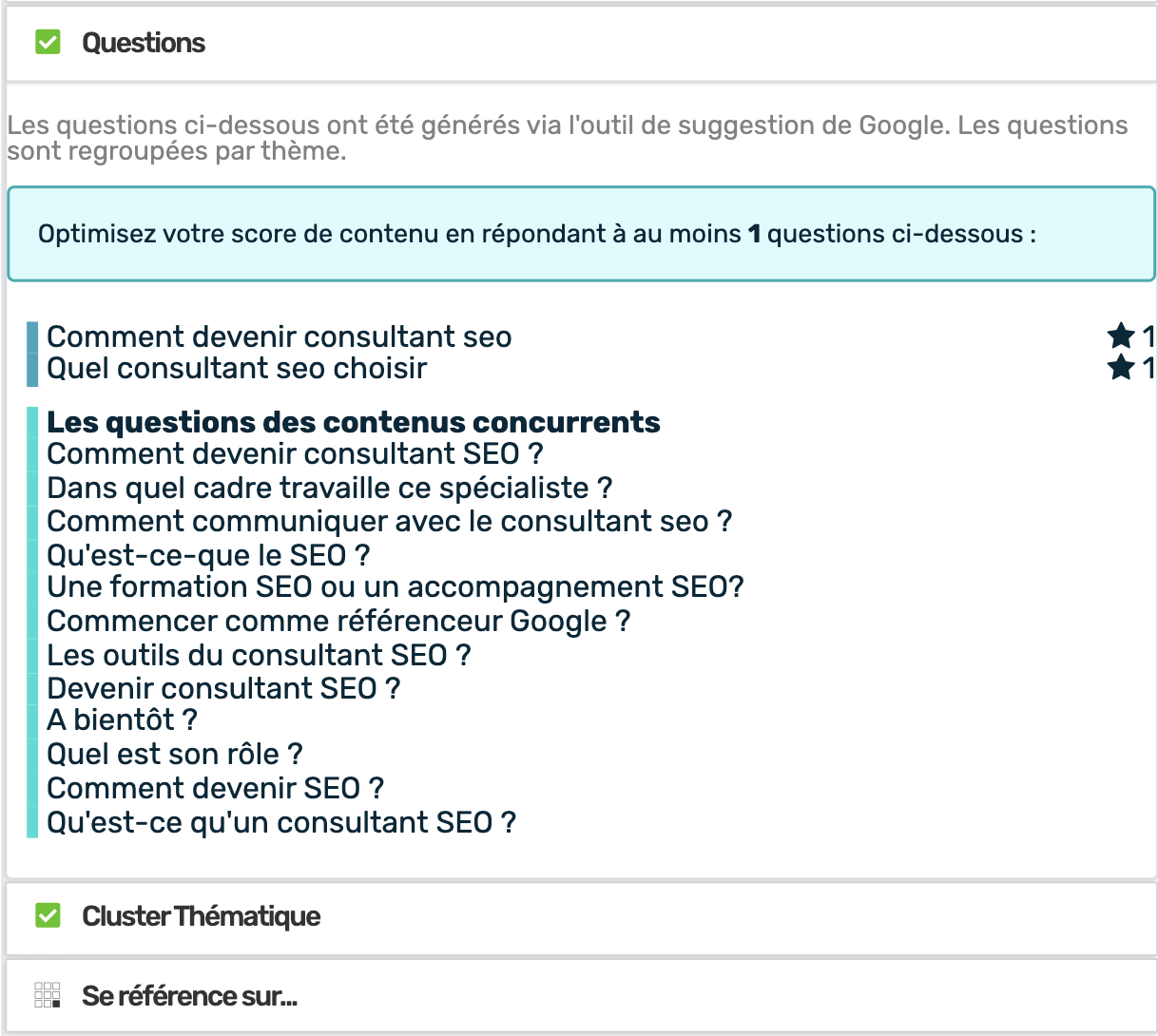Select question Quel consultant seo choisir
This screenshot has height=1036, width=1158.
click(x=237, y=368)
